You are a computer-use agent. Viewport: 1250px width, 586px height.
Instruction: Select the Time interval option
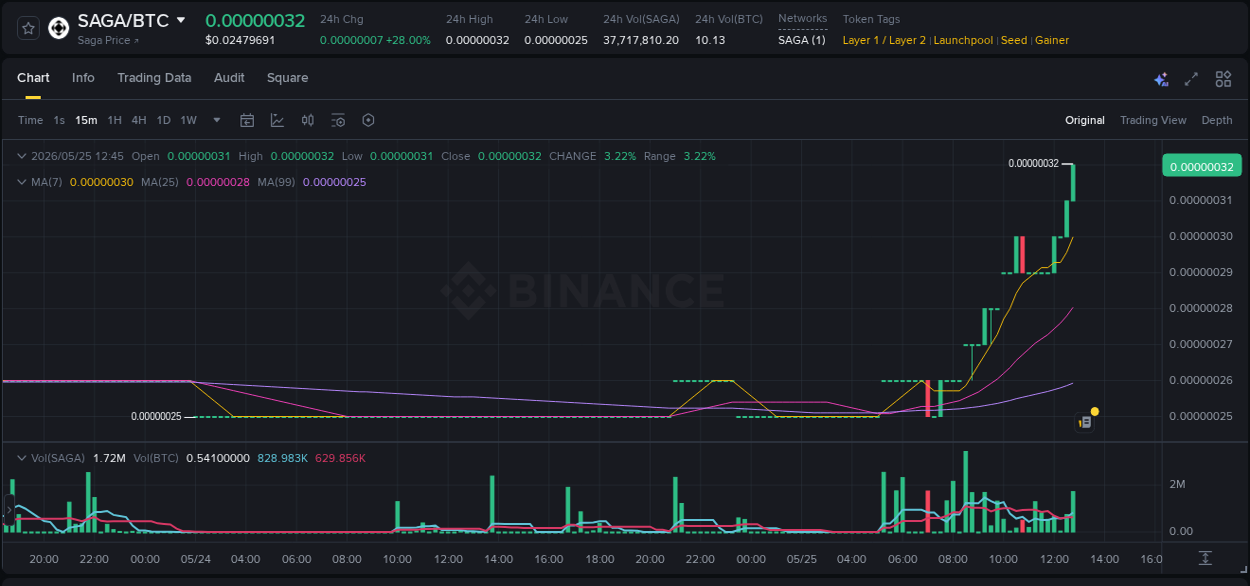pos(30,120)
